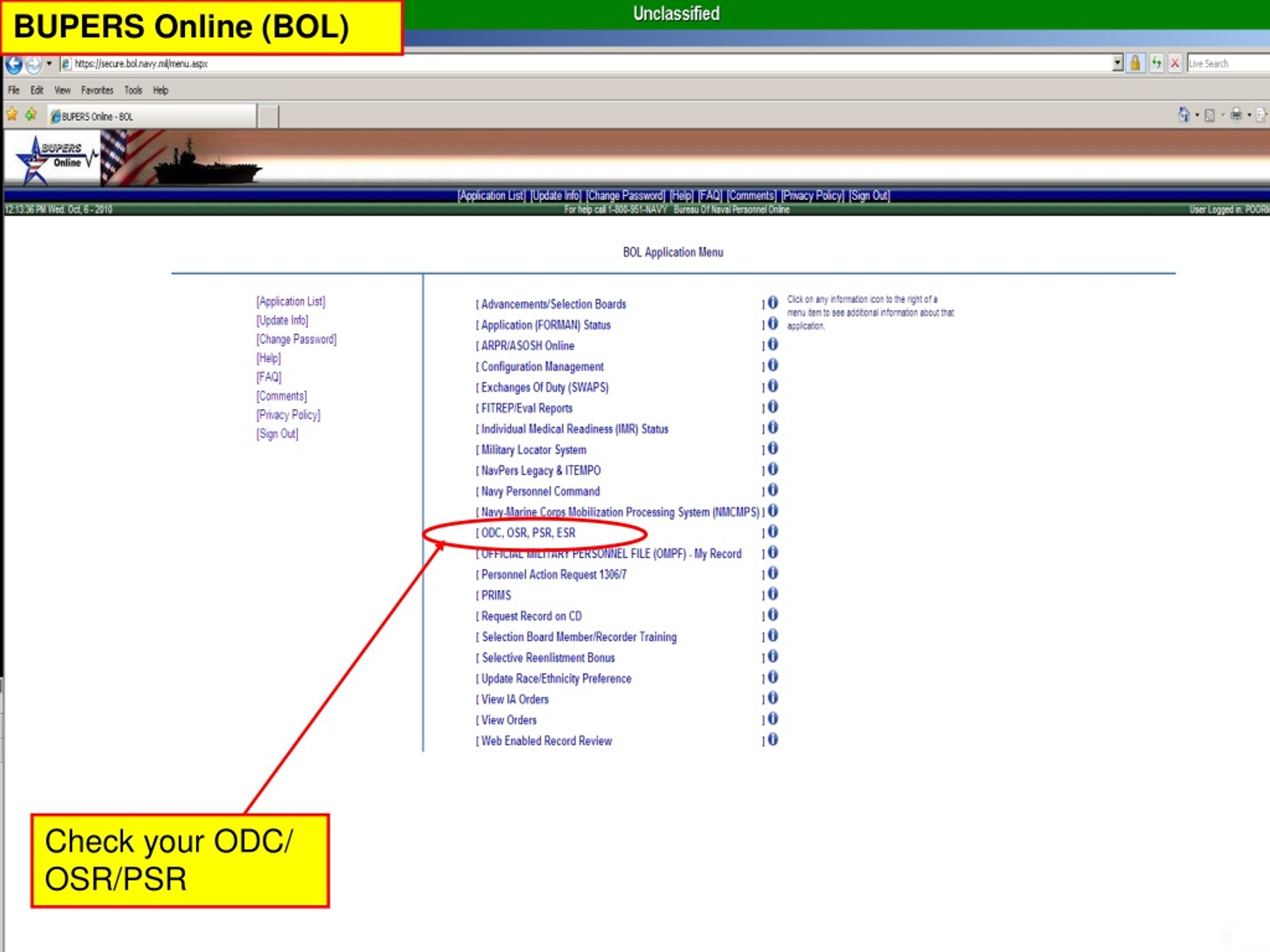
Task: Click [Change Password] in the top navigation bar
Action: (625, 196)
